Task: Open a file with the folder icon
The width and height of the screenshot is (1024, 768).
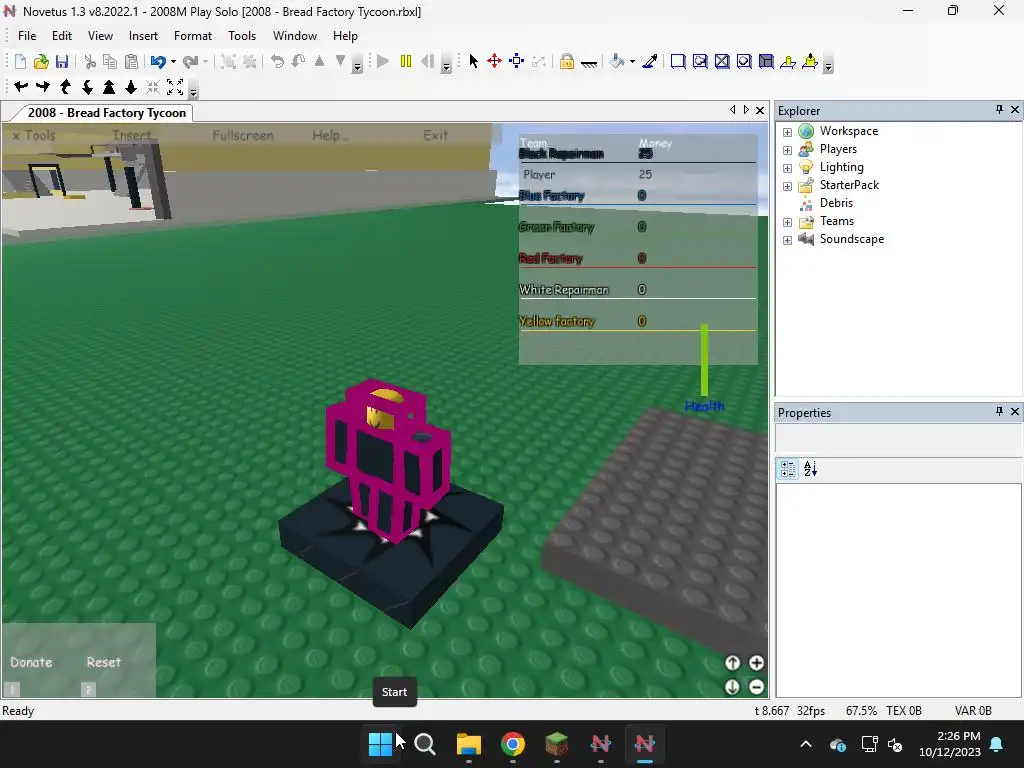Action: coord(41,61)
